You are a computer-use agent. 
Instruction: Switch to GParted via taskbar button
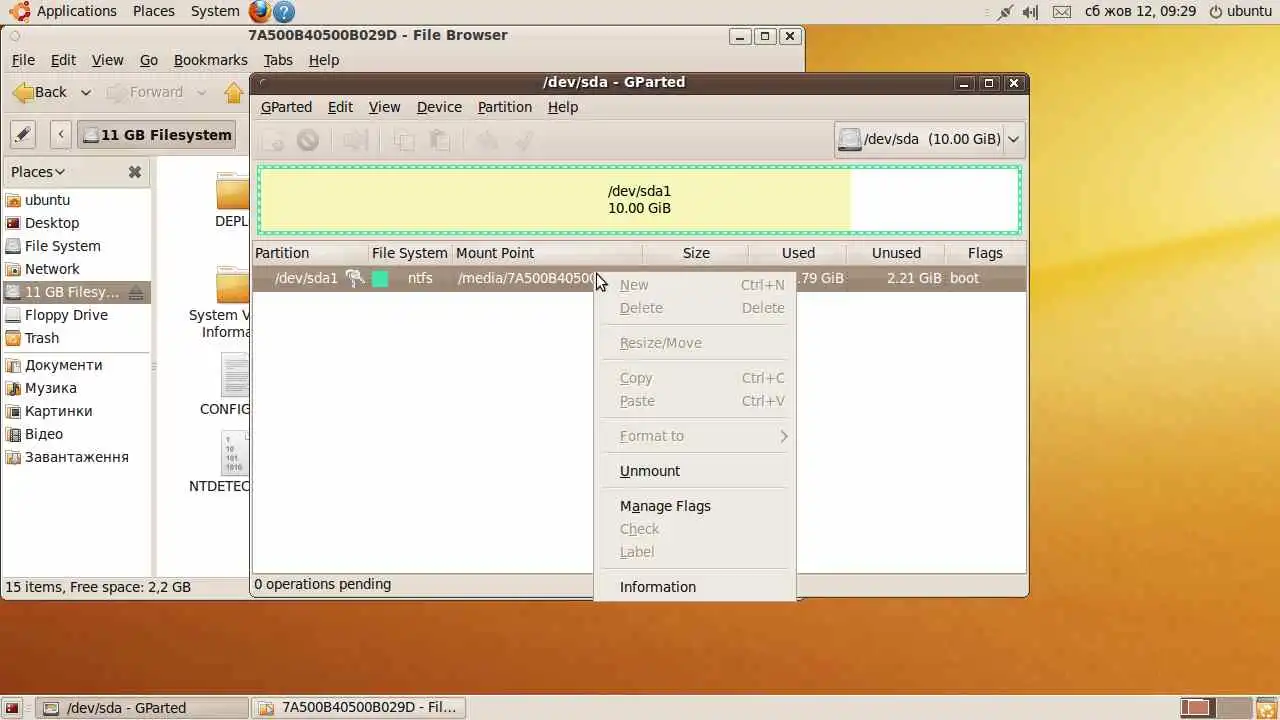[x=141, y=708]
